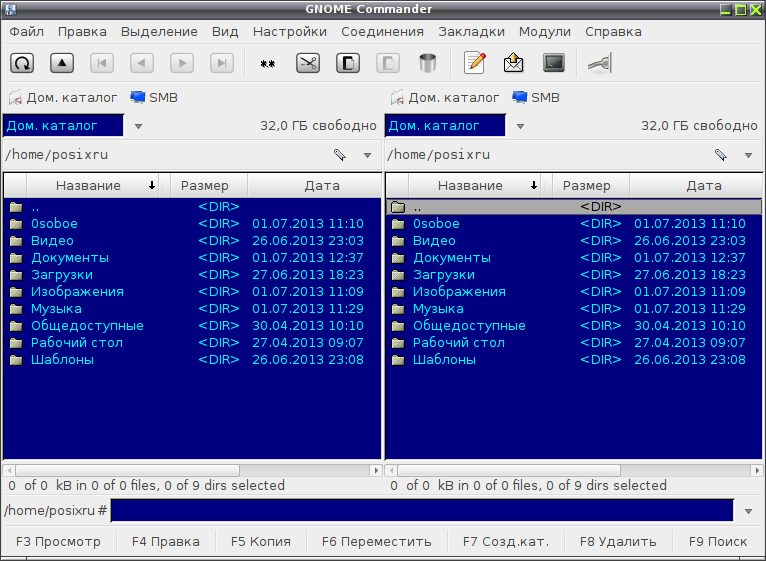The height and width of the screenshot is (561, 766).
Task: Expand command line history dropdown
Action: pos(748,511)
